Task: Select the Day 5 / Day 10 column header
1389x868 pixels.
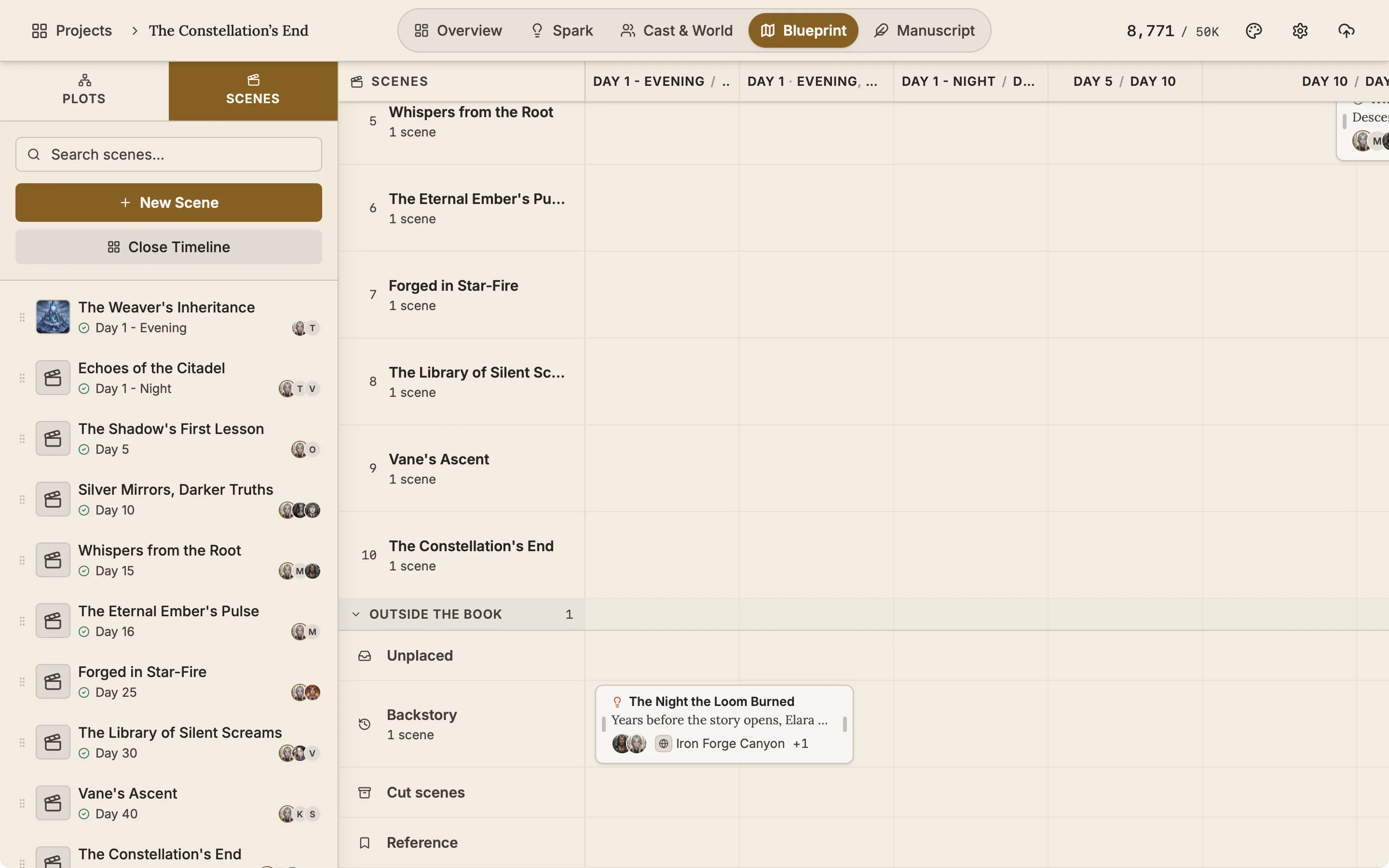Action: pyautogui.click(x=1124, y=81)
